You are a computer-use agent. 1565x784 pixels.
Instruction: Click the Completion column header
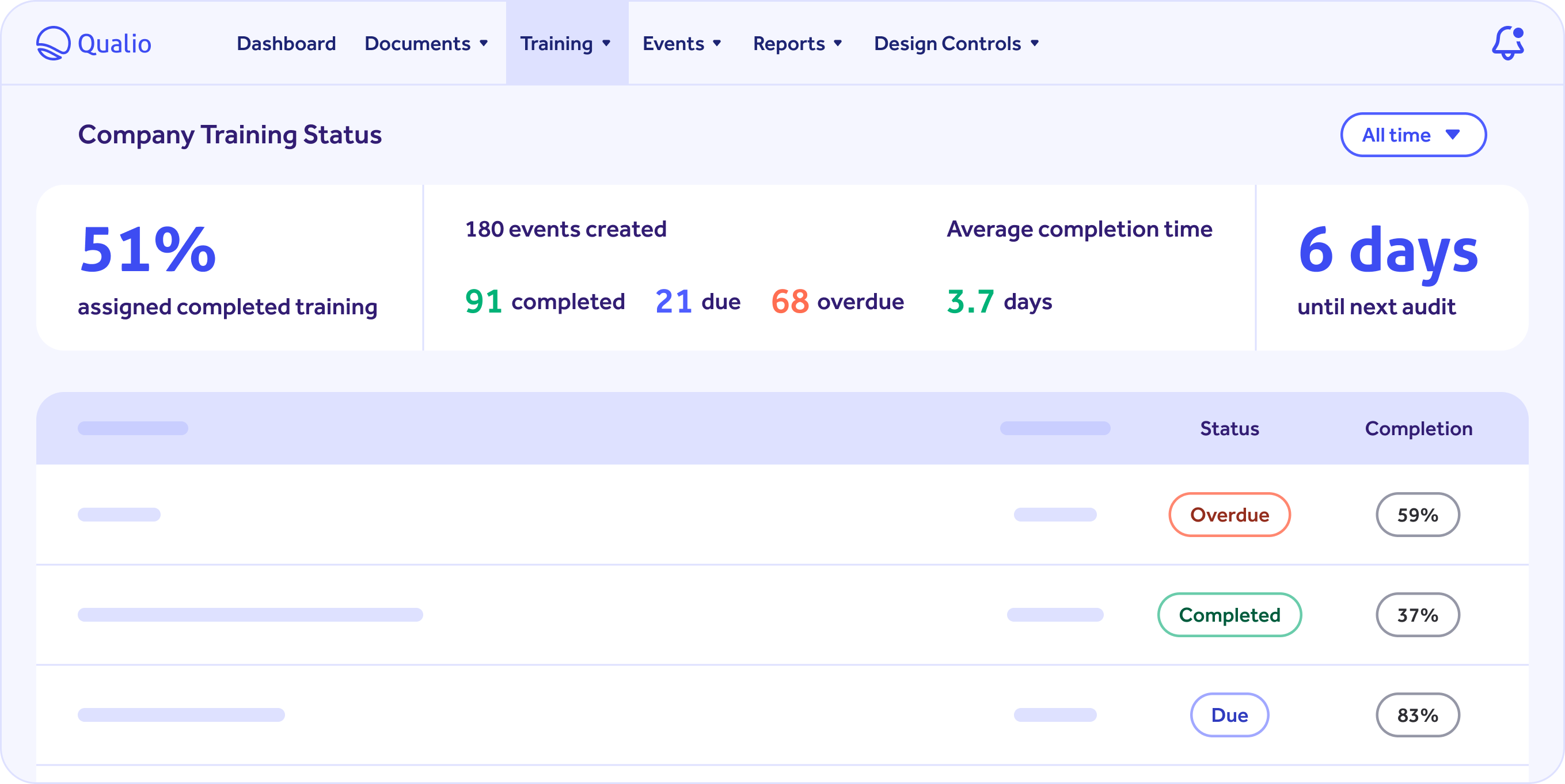tap(1418, 428)
